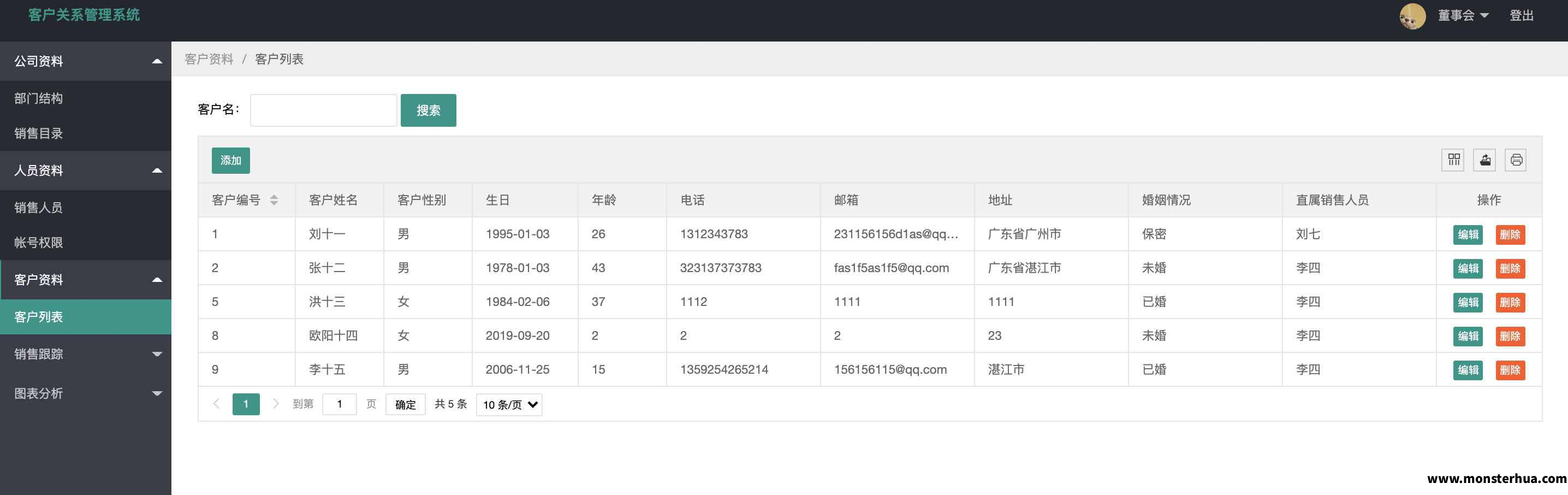Click 编辑 for customer 刘十一
Viewport: 1568px width, 495px height.
pyautogui.click(x=1468, y=235)
